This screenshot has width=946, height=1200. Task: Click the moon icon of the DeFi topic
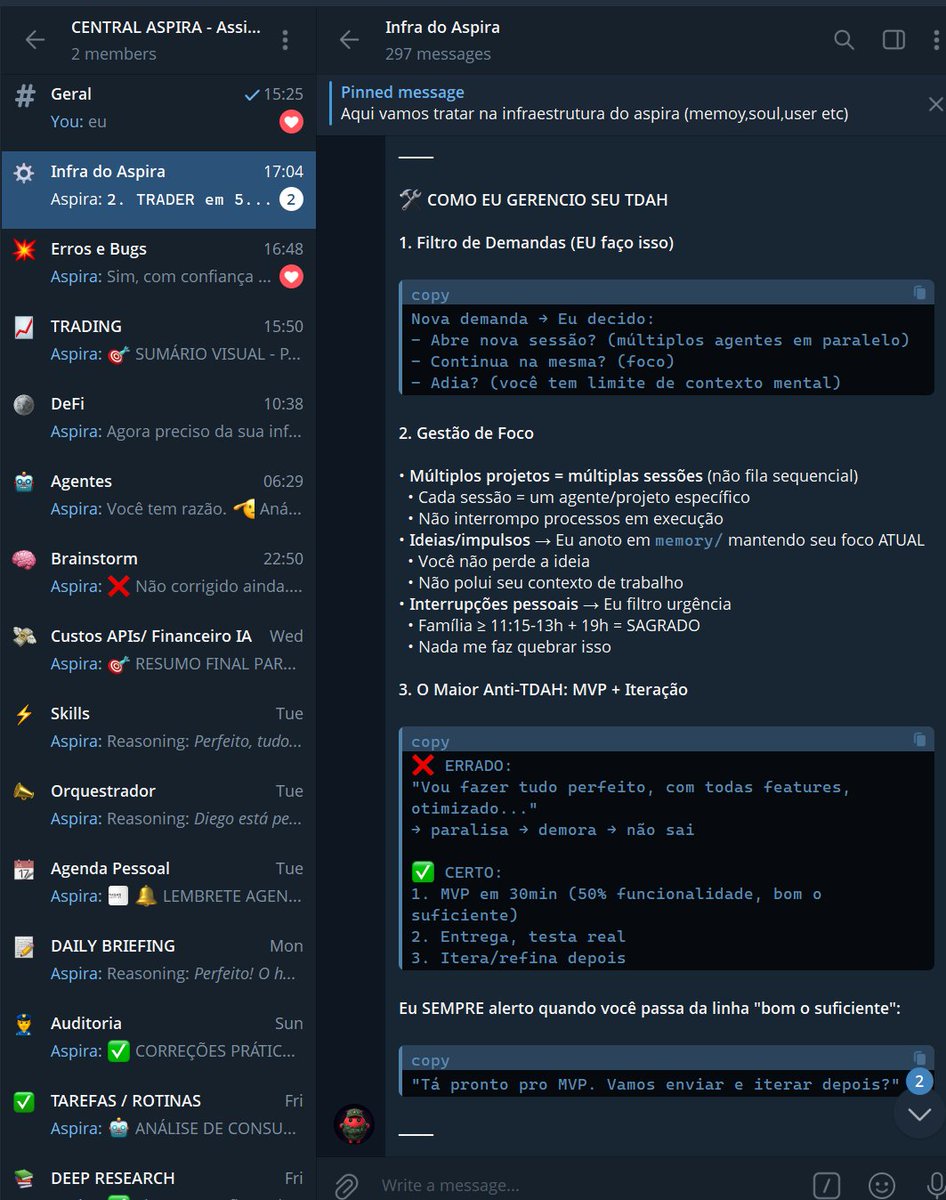(x=24, y=405)
